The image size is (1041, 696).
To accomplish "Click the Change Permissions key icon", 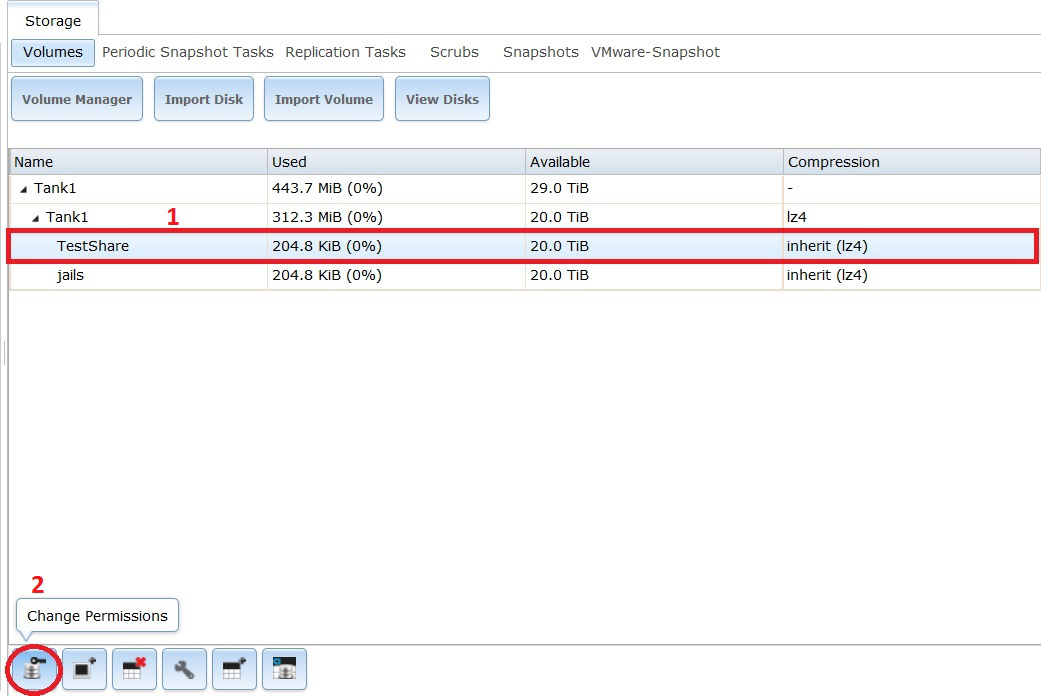I will [35, 670].
